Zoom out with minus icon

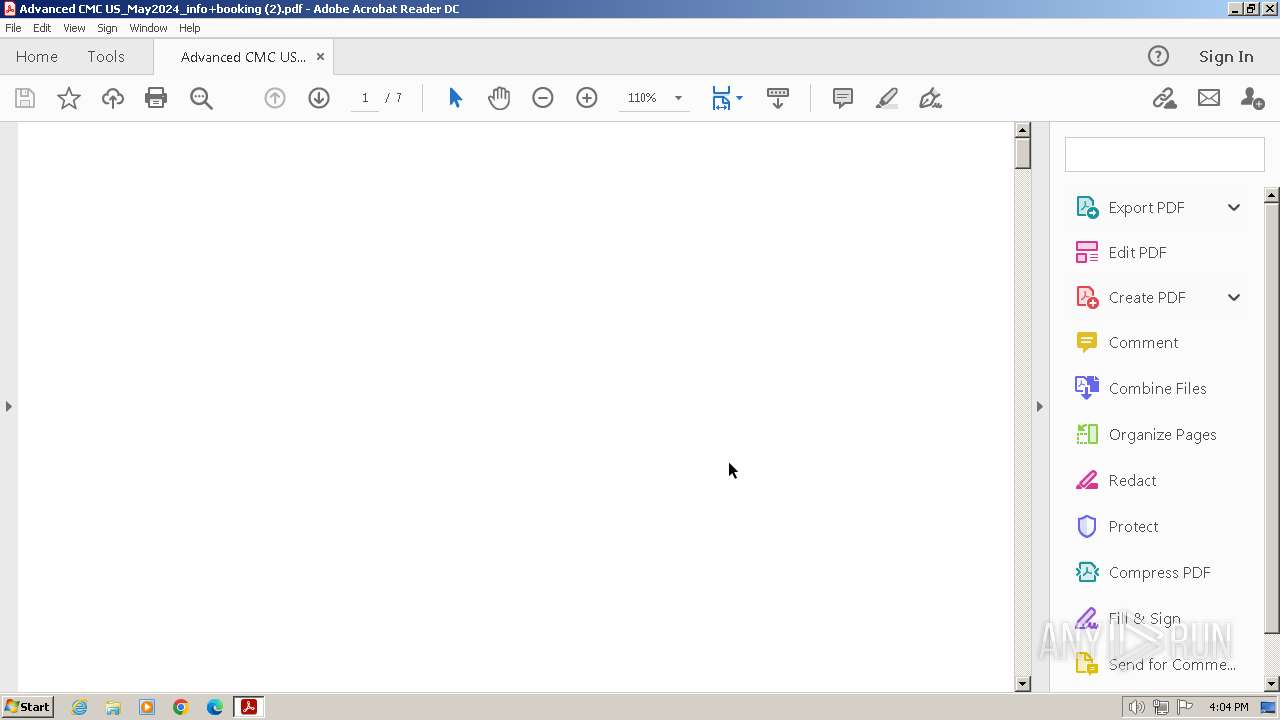[543, 98]
